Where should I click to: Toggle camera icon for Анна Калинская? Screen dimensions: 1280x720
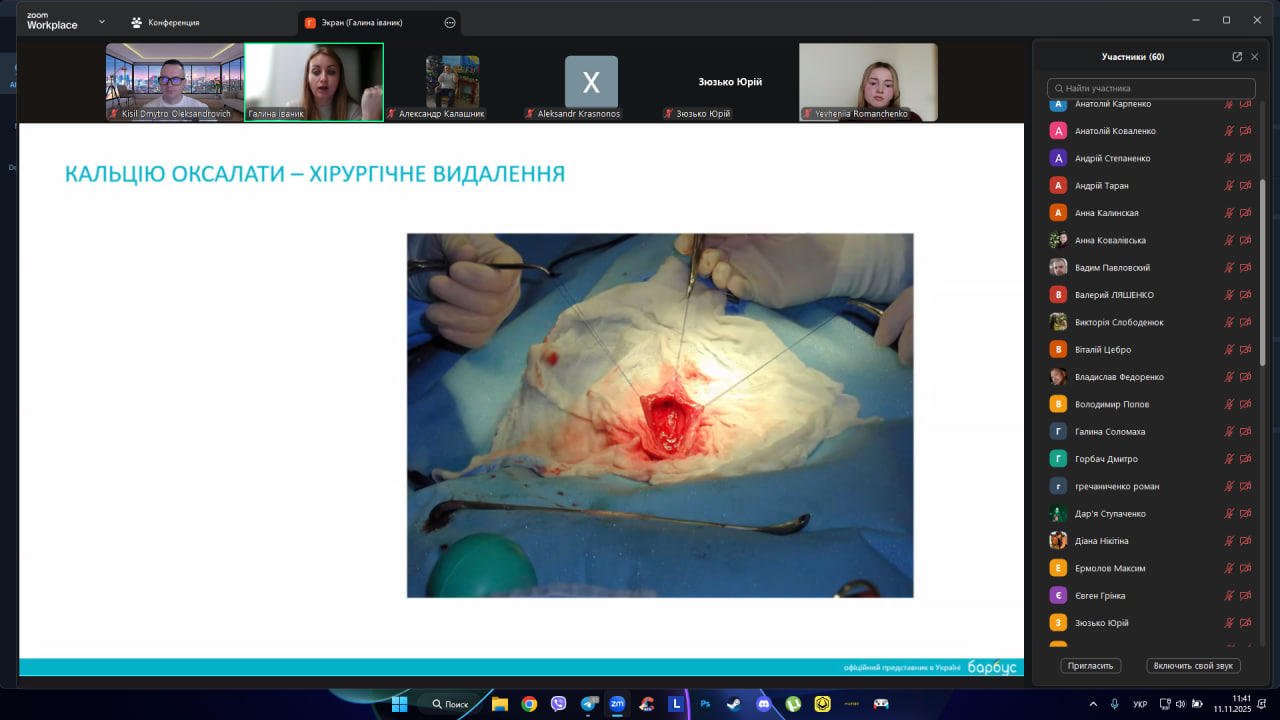(x=1246, y=213)
